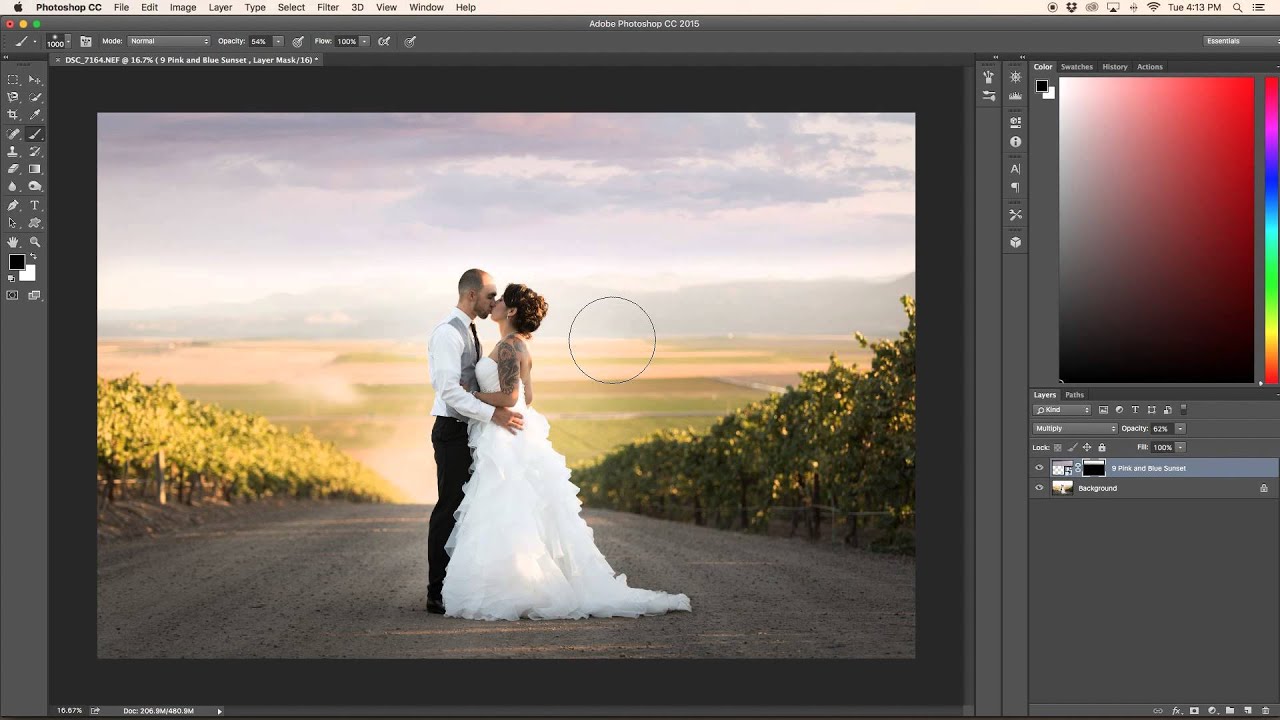Click the Color panel foreground swatch
The image size is (1280, 720).
(1041, 86)
